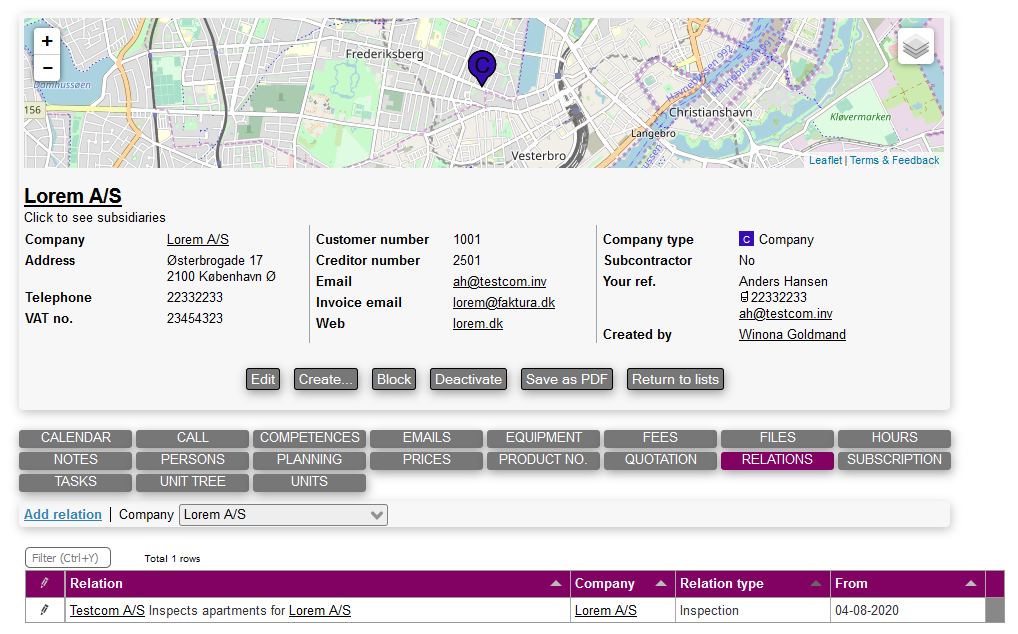The image size is (1018, 634).
Task: Click the Add relation link
Action: (x=63, y=515)
